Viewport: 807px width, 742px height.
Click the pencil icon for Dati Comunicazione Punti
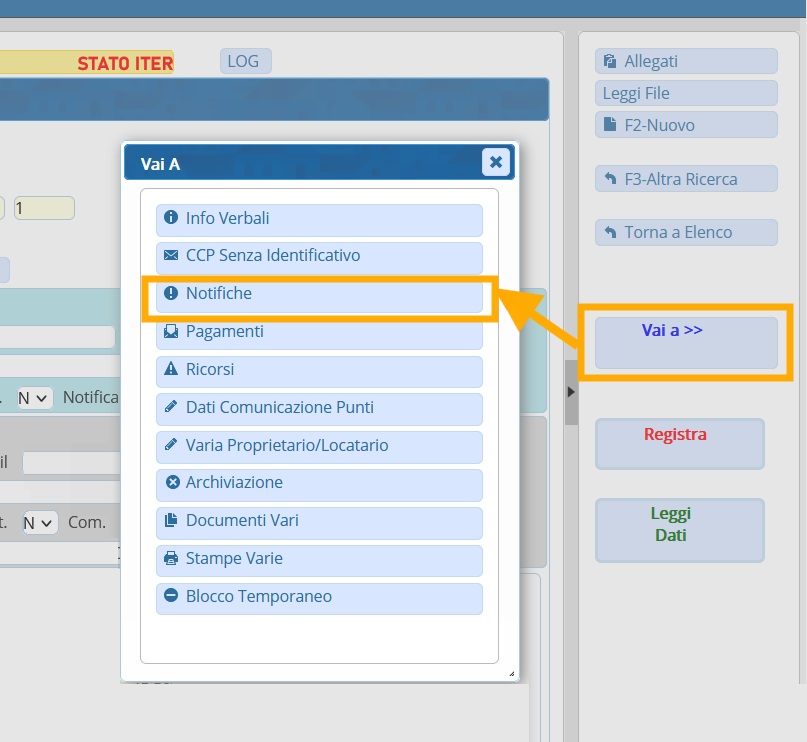pyautogui.click(x=170, y=408)
